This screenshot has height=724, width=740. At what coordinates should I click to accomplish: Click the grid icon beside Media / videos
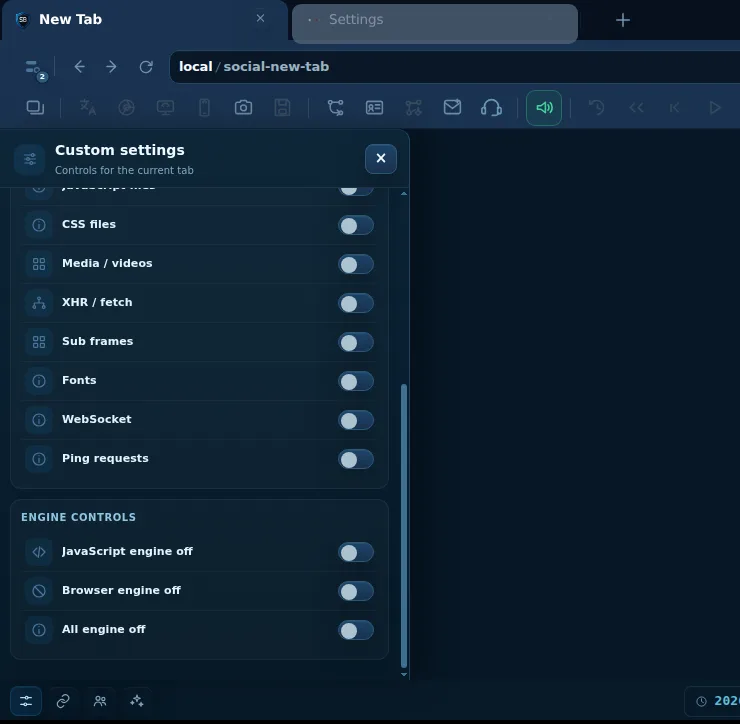coord(39,264)
